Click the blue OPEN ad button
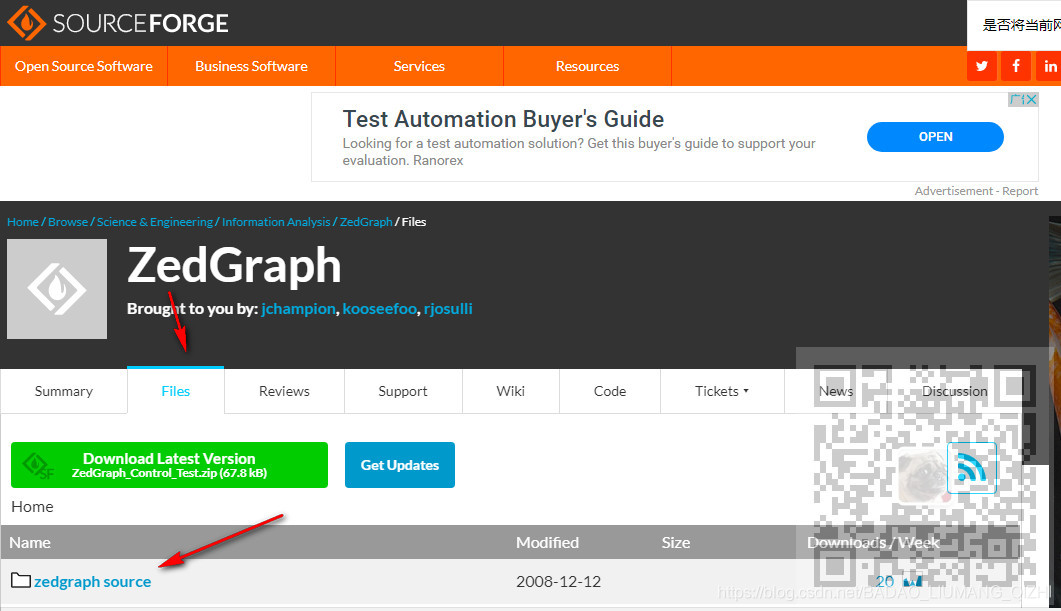Image resolution: width=1061 pixels, height=611 pixels. (x=934, y=136)
